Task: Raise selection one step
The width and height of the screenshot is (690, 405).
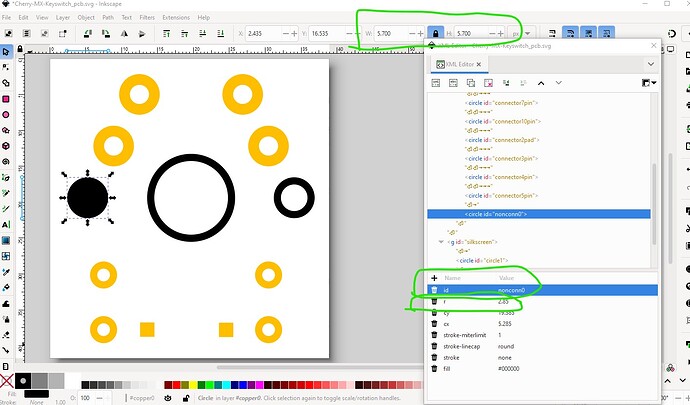Action: pyautogui.click(x=184, y=33)
